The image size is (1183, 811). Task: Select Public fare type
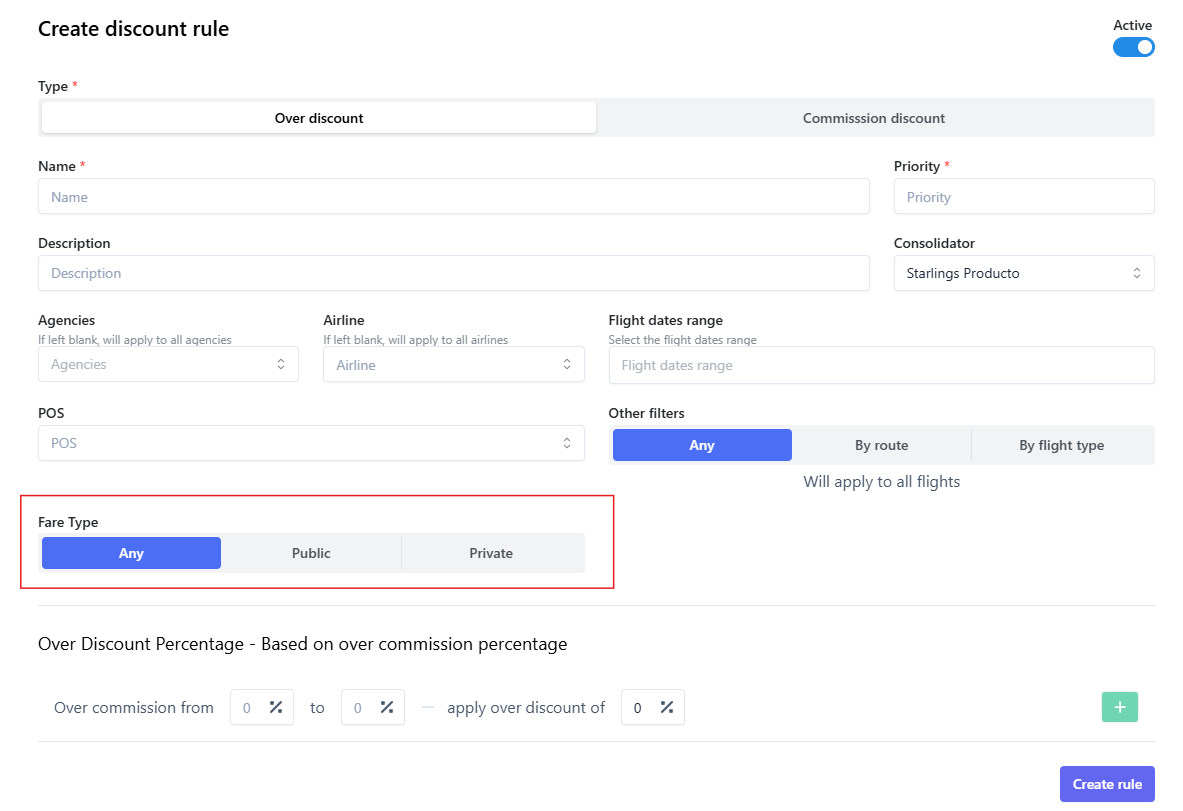click(311, 553)
